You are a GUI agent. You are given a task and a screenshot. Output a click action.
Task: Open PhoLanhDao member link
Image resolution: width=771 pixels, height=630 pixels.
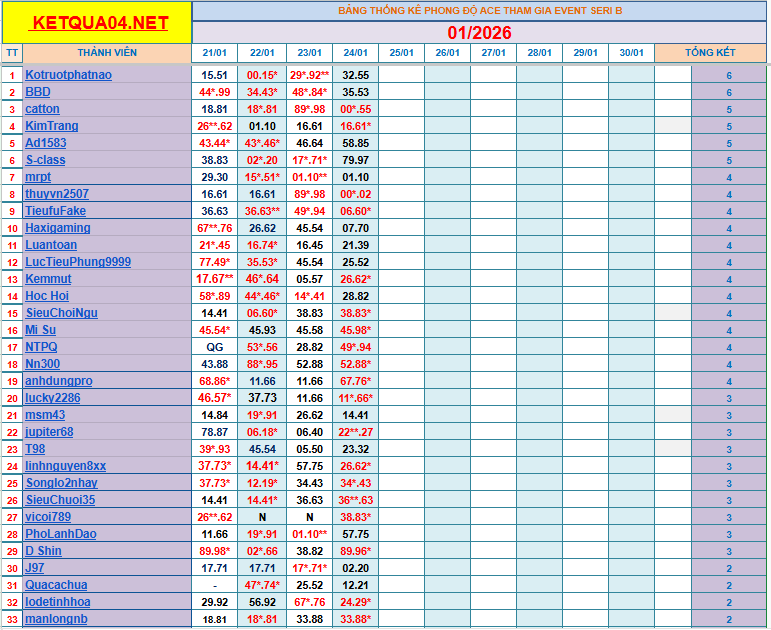click(61, 534)
